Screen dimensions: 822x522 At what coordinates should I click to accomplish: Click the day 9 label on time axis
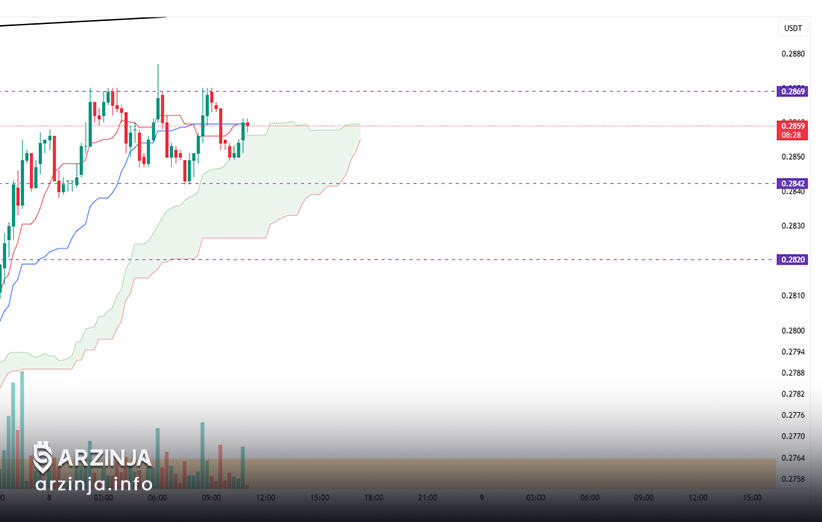[x=482, y=498]
